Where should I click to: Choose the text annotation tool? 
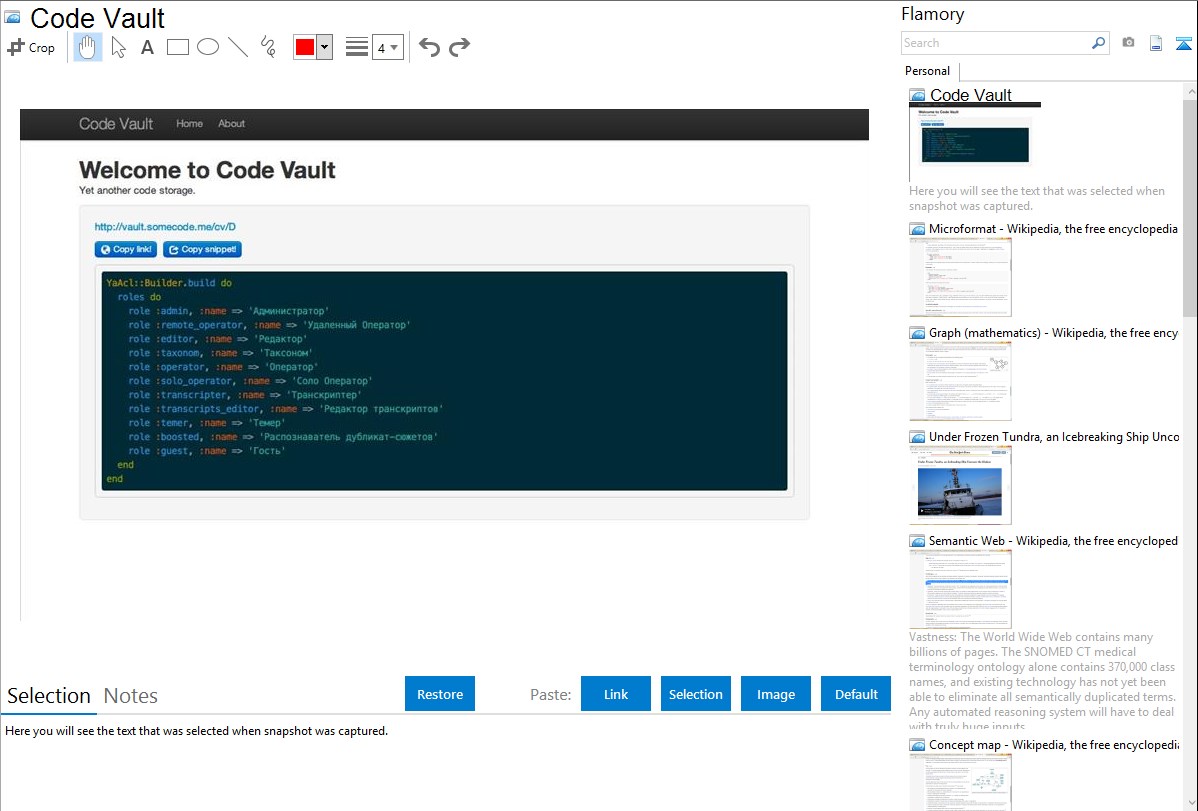pos(147,47)
